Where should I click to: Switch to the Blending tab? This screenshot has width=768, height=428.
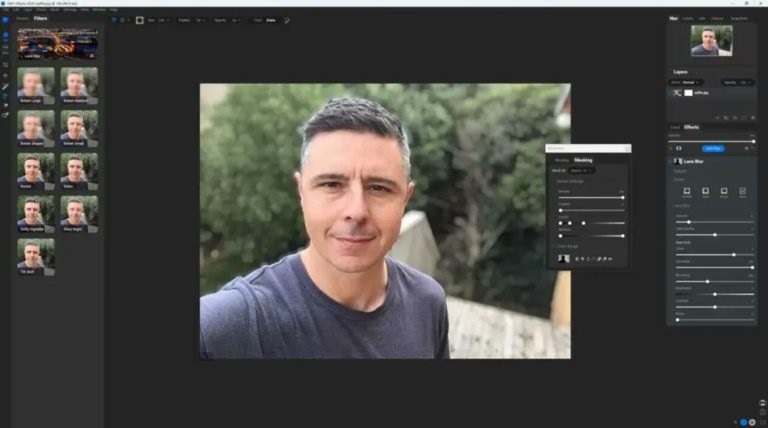pyautogui.click(x=561, y=160)
